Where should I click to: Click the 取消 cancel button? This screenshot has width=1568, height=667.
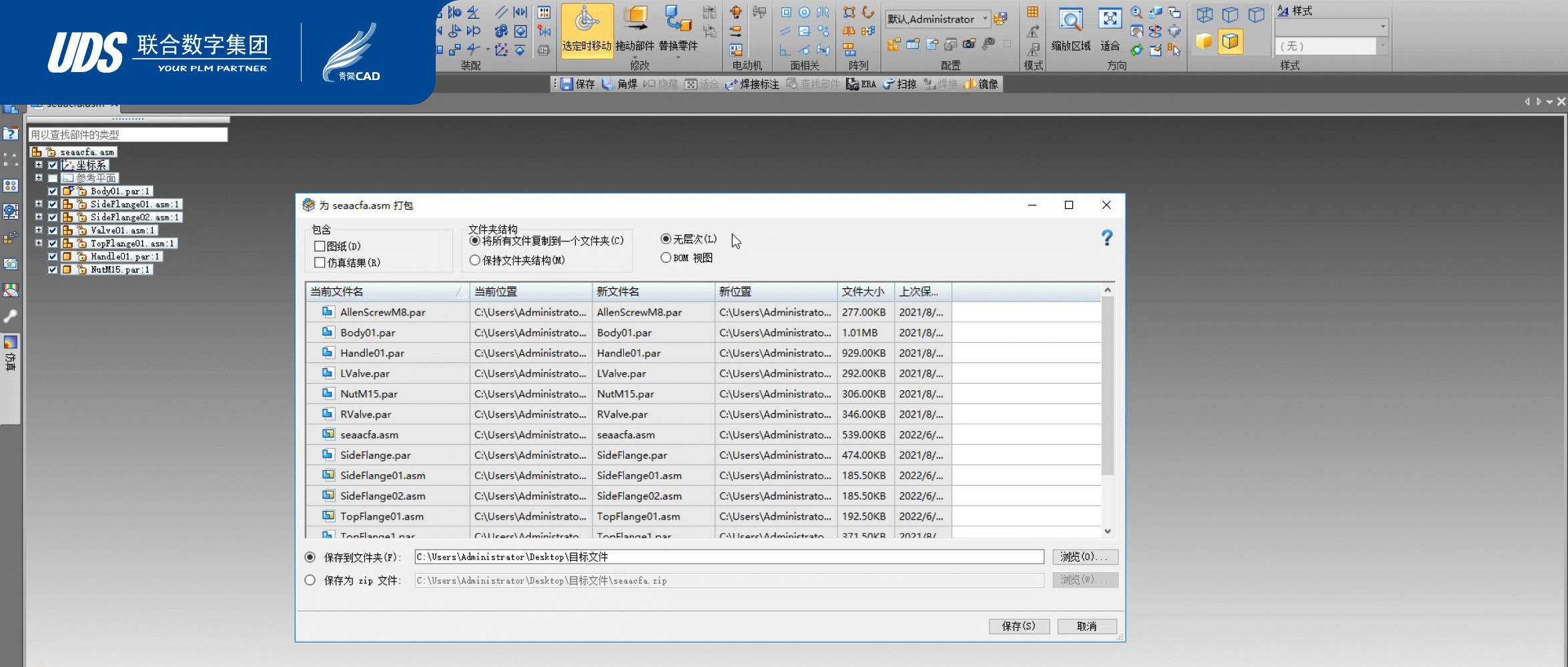1087,626
